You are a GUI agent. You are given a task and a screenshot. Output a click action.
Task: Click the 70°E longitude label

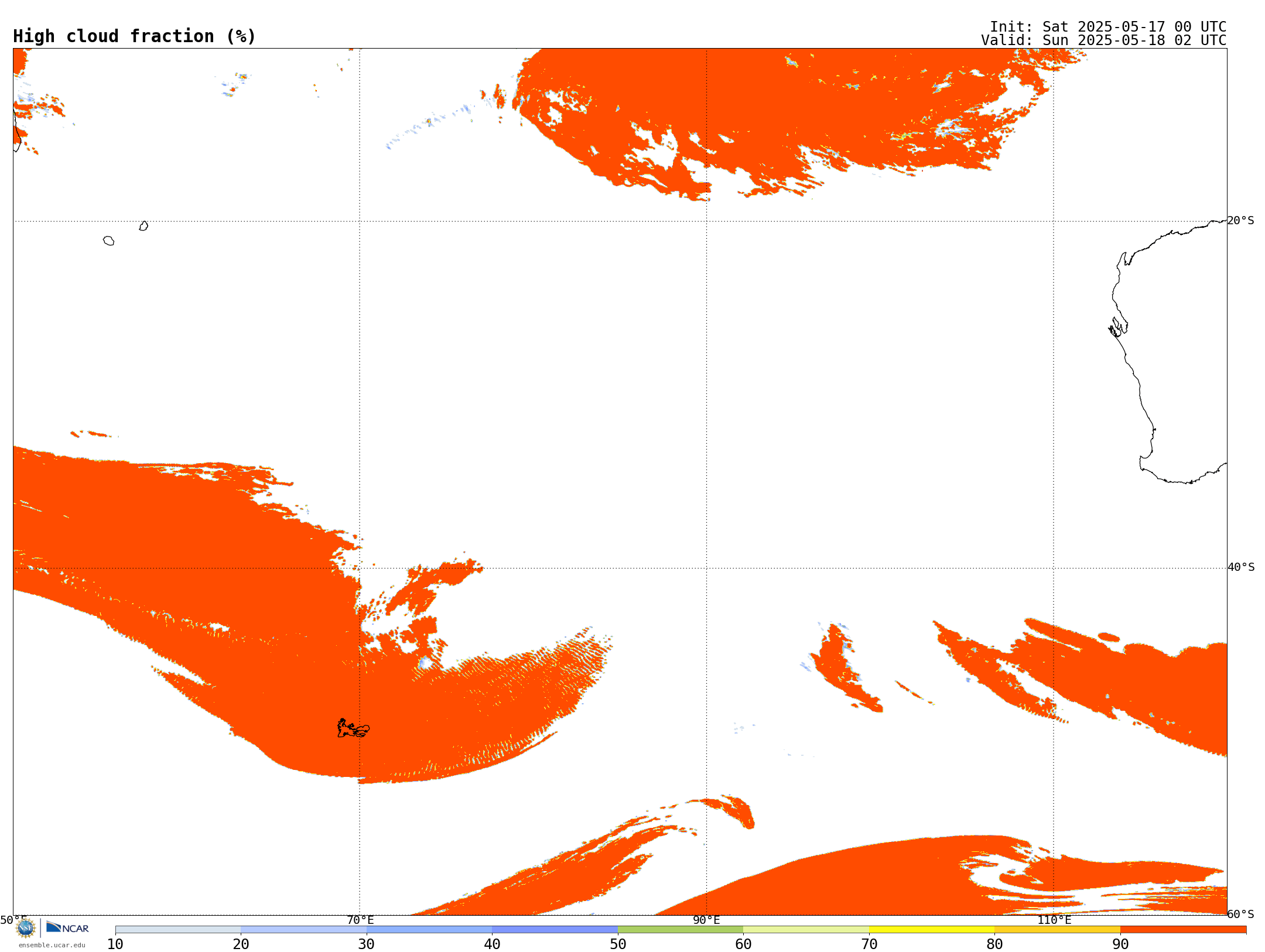[360, 920]
